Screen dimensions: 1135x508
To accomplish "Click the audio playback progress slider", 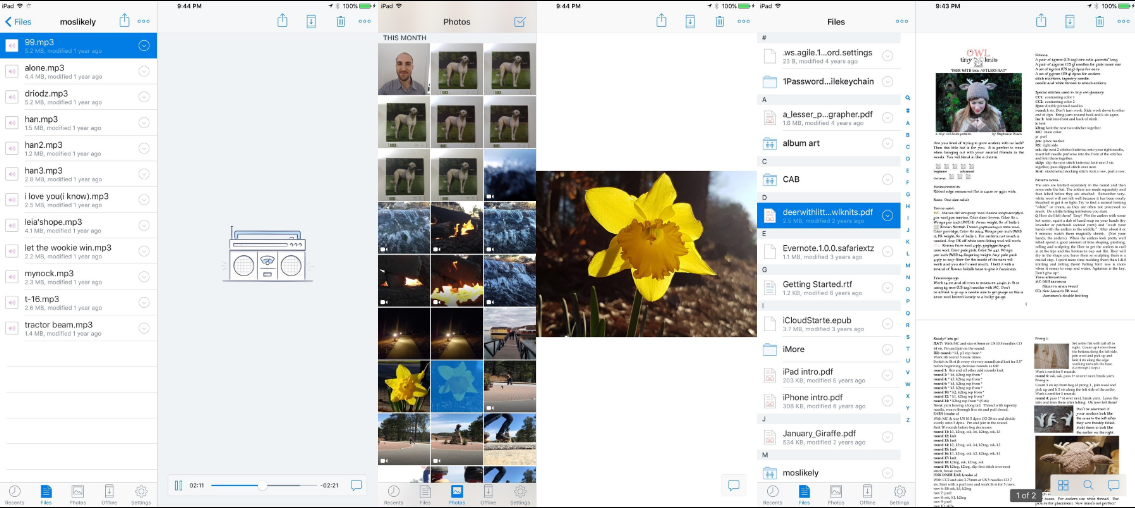I will pyautogui.click(x=263, y=486).
